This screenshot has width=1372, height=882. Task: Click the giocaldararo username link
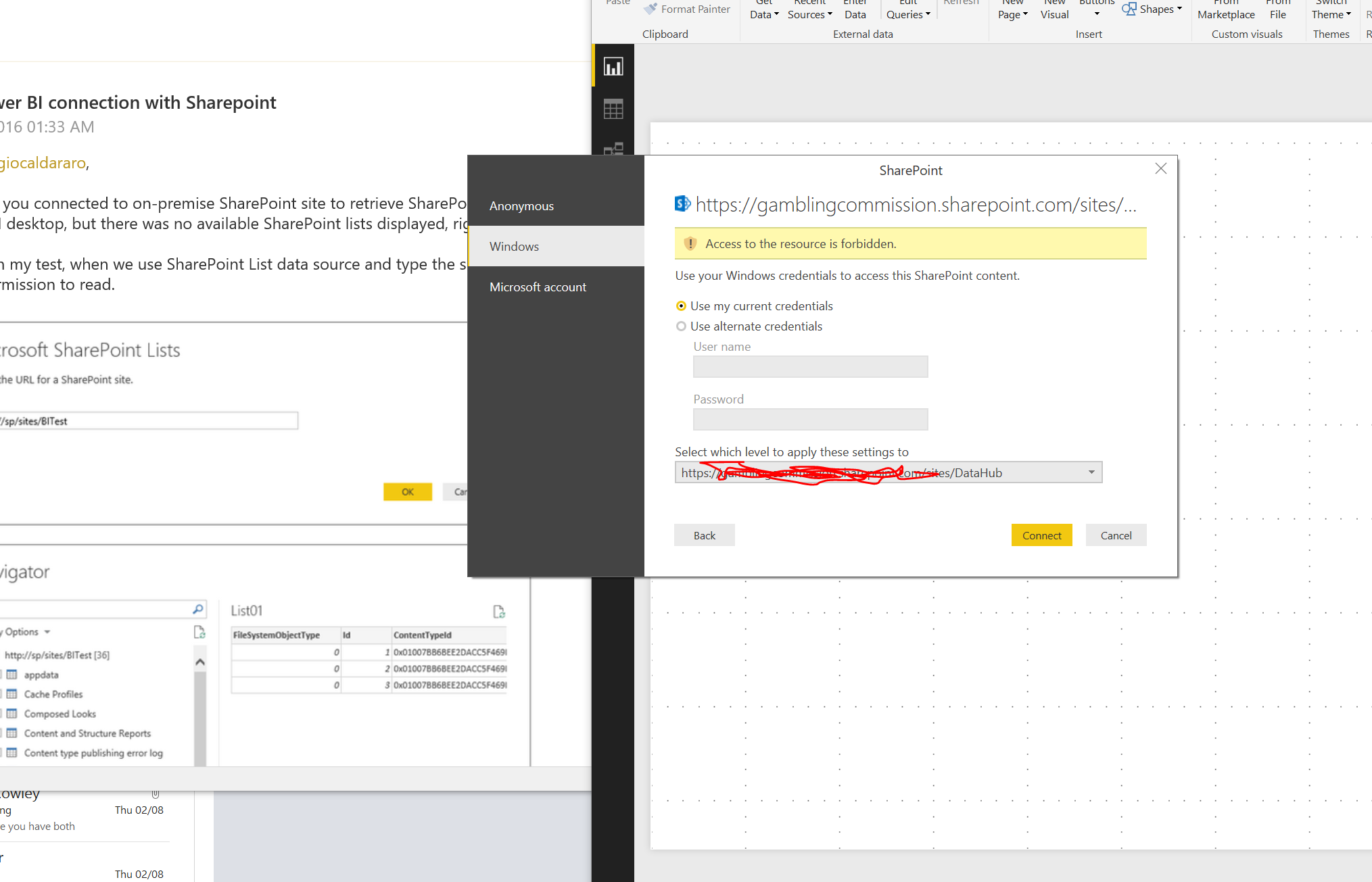click(x=43, y=163)
